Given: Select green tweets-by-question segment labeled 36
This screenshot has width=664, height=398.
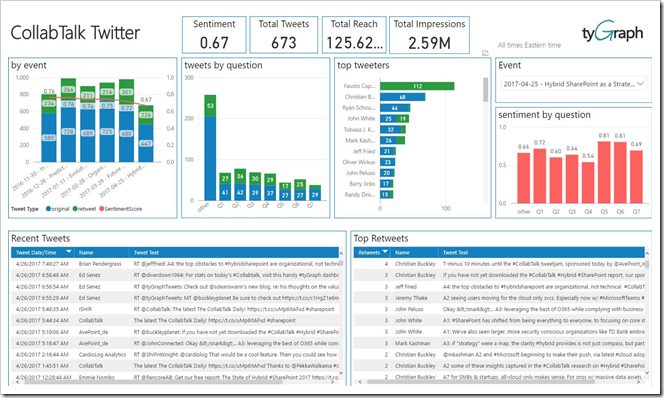Looking at the screenshot, I should 240,176.
